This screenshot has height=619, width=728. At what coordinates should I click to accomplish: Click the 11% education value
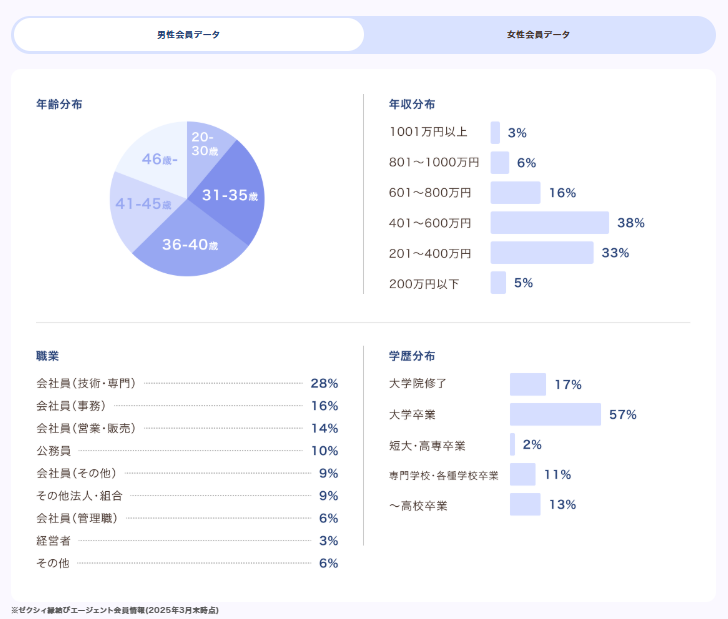click(558, 475)
